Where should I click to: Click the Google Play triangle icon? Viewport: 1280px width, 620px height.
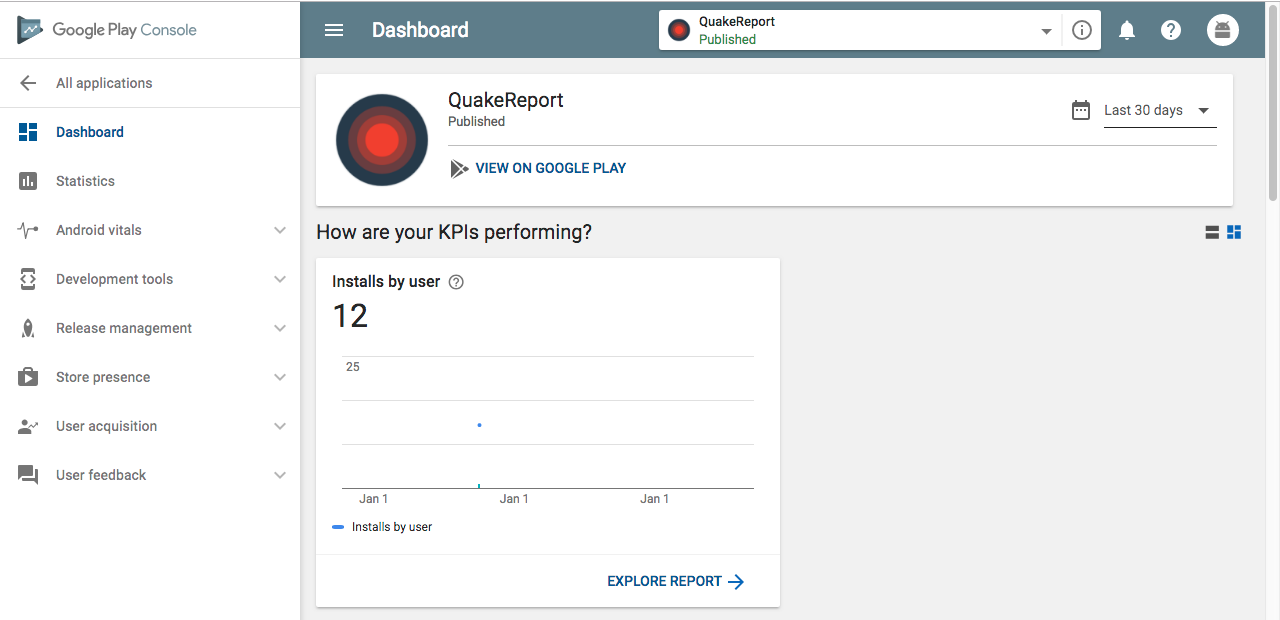(x=459, y=168)
